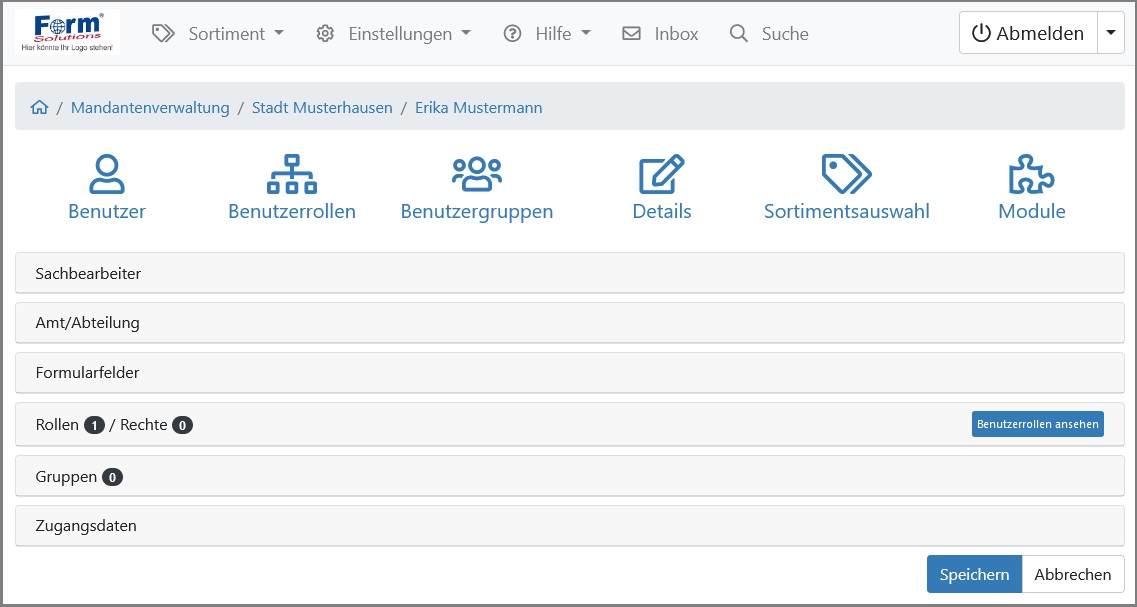Screen dimensions: 1137x607
Task: Expand the Rollen / Rechte section
Action: pyautogui.click(x=570, y=424)
